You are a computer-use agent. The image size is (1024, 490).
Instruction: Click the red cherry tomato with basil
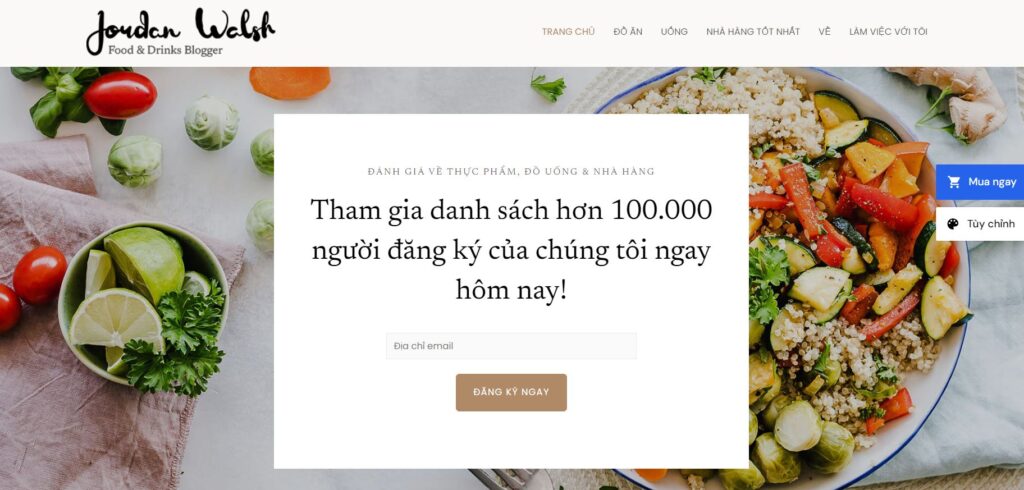(120, 95)
